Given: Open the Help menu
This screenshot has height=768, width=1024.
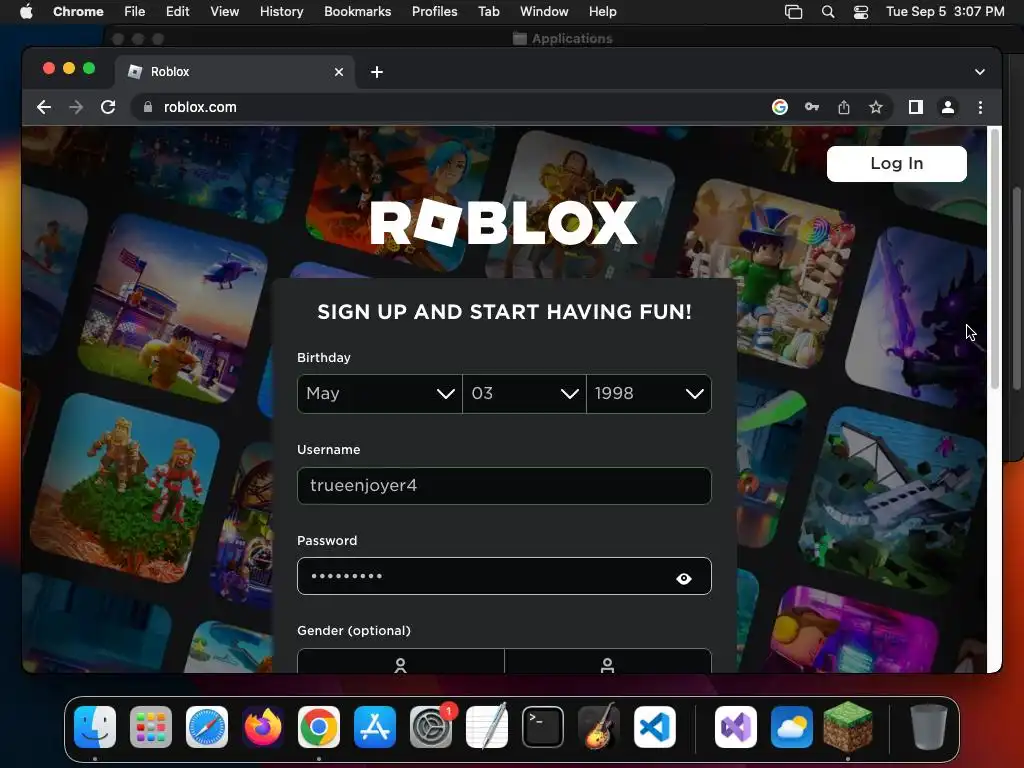Looking at the screenshot, I should pos(602,12).
